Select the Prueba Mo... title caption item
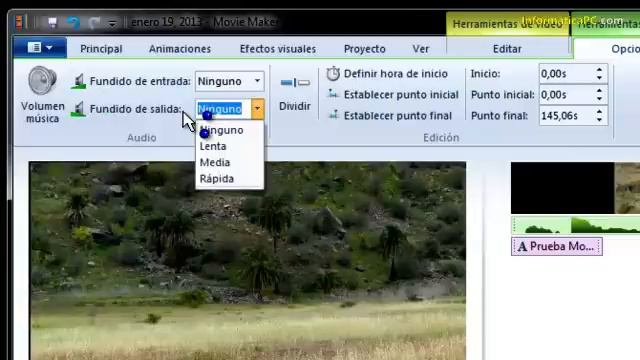 [x=557, y=247]
